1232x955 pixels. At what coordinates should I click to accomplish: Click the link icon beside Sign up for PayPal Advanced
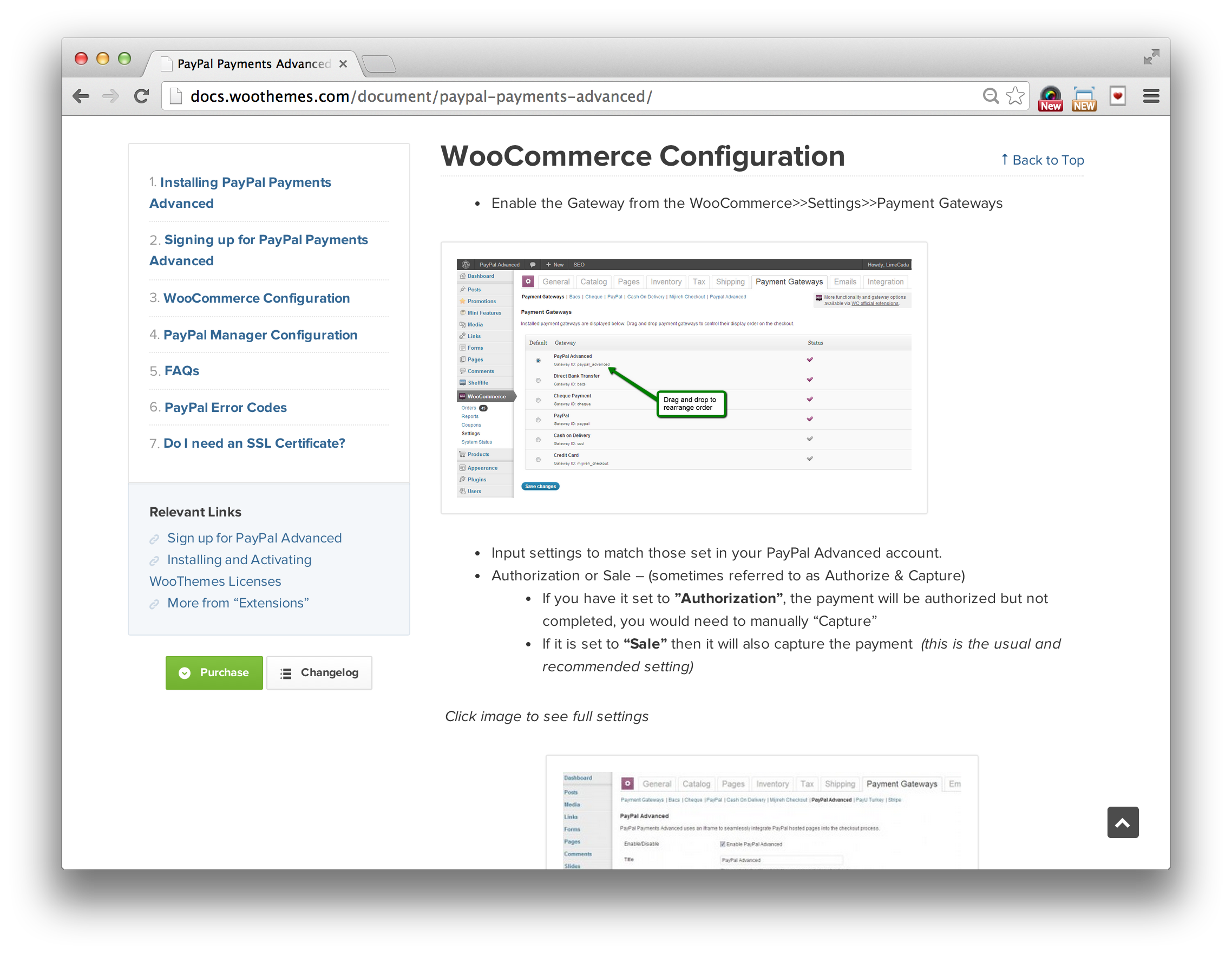[x=155, y=539]
